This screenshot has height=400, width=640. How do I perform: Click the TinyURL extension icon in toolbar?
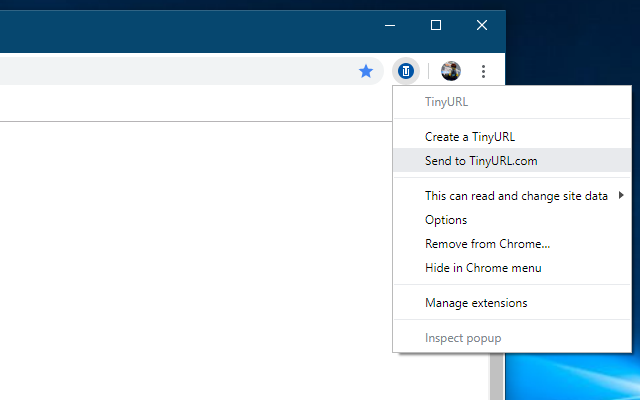tap(406, 71)
